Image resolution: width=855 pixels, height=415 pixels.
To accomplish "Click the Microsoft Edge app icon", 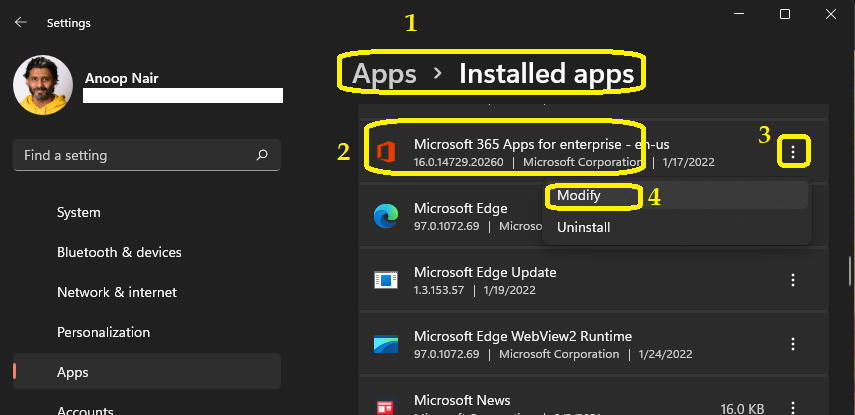I will [386, 216].
